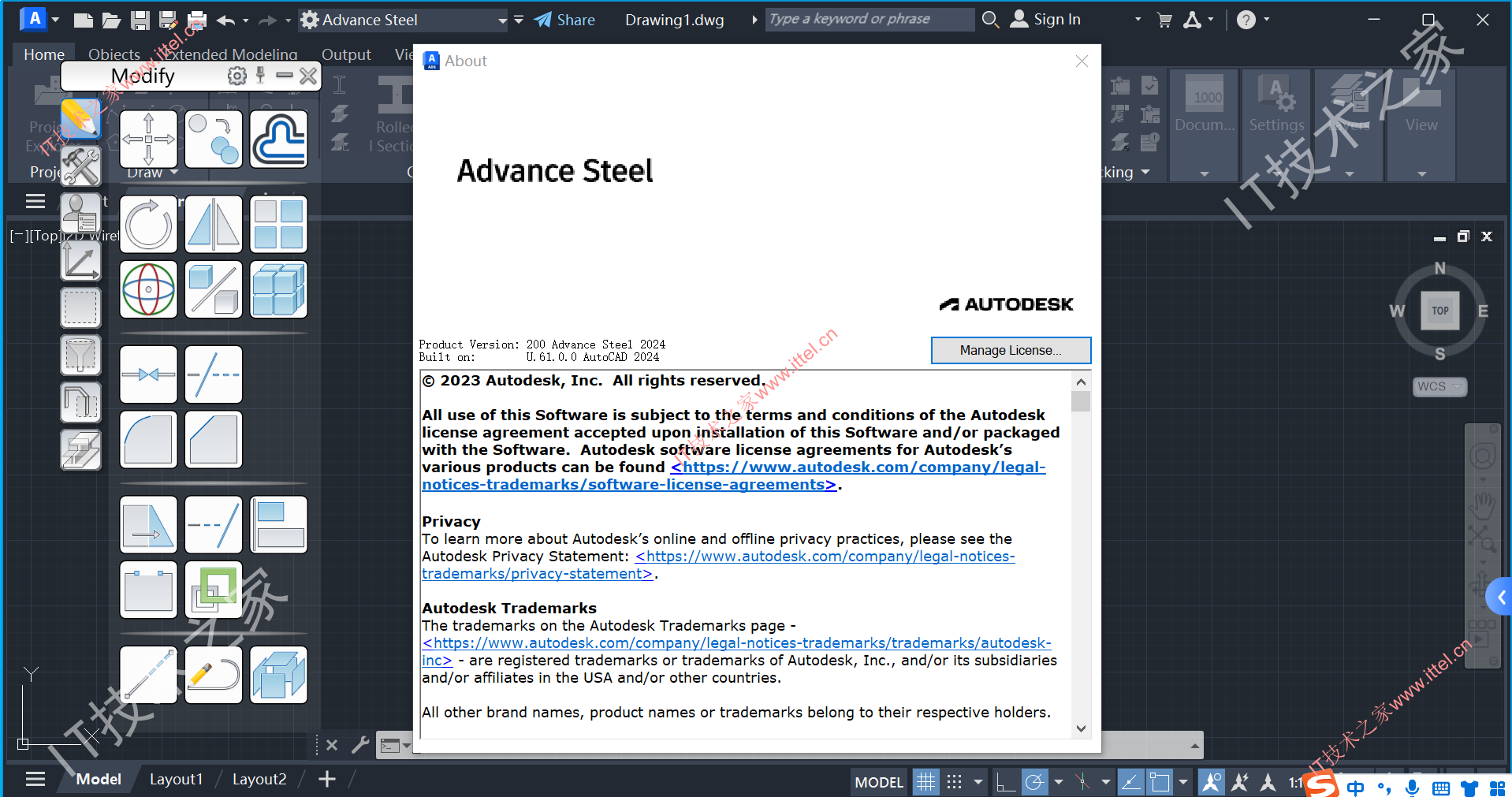The width and height of the screenshot is (1512, 797).
Task: Toggle auto-add annotation scales in status bar
Action: coord(1239,781)
